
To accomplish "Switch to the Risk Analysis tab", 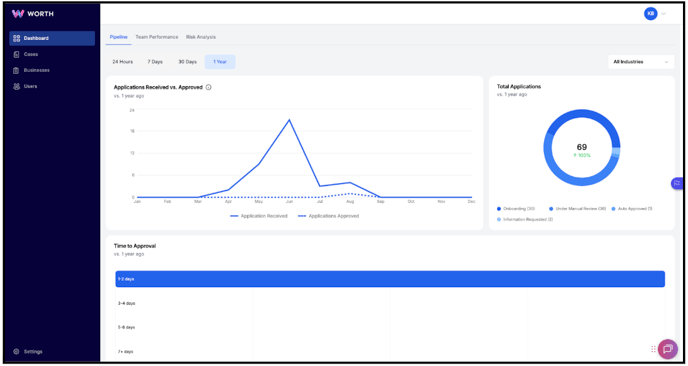I will 201,37.
